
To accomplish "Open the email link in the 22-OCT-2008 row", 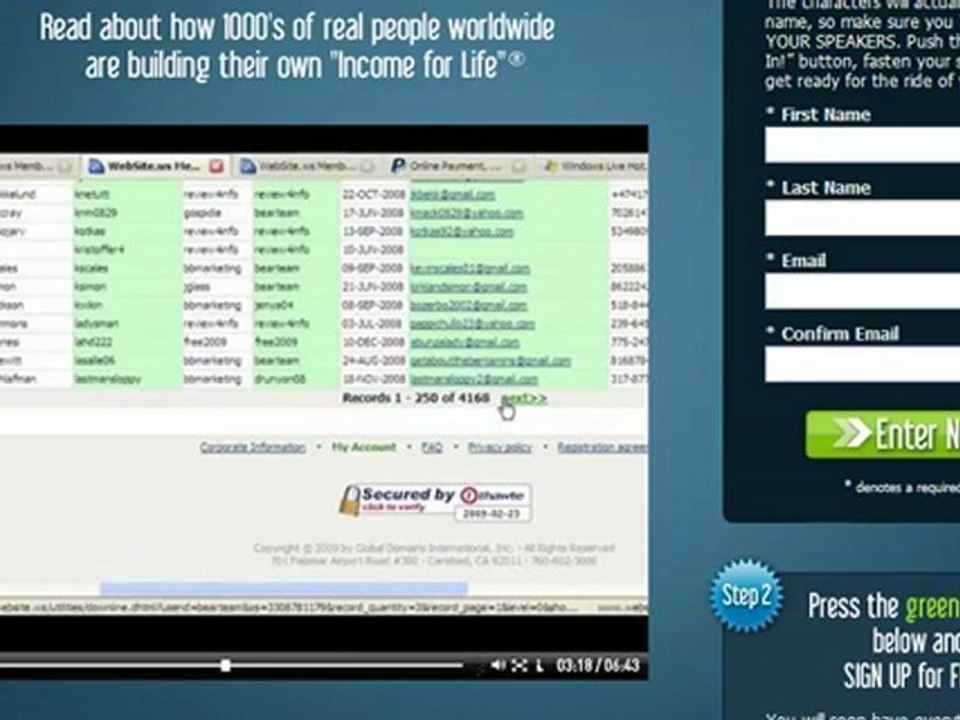I will (452, 195).
